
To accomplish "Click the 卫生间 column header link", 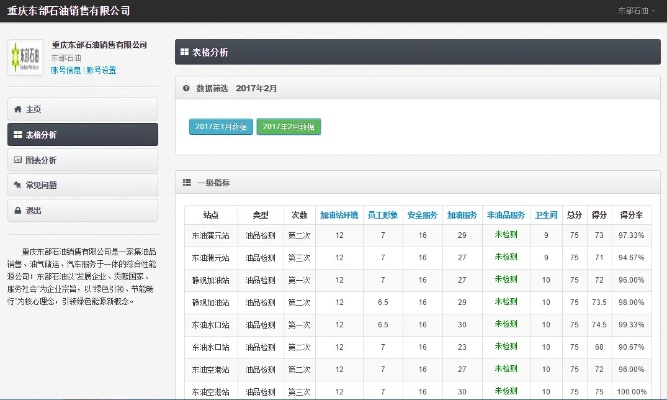I will (546, 215).
